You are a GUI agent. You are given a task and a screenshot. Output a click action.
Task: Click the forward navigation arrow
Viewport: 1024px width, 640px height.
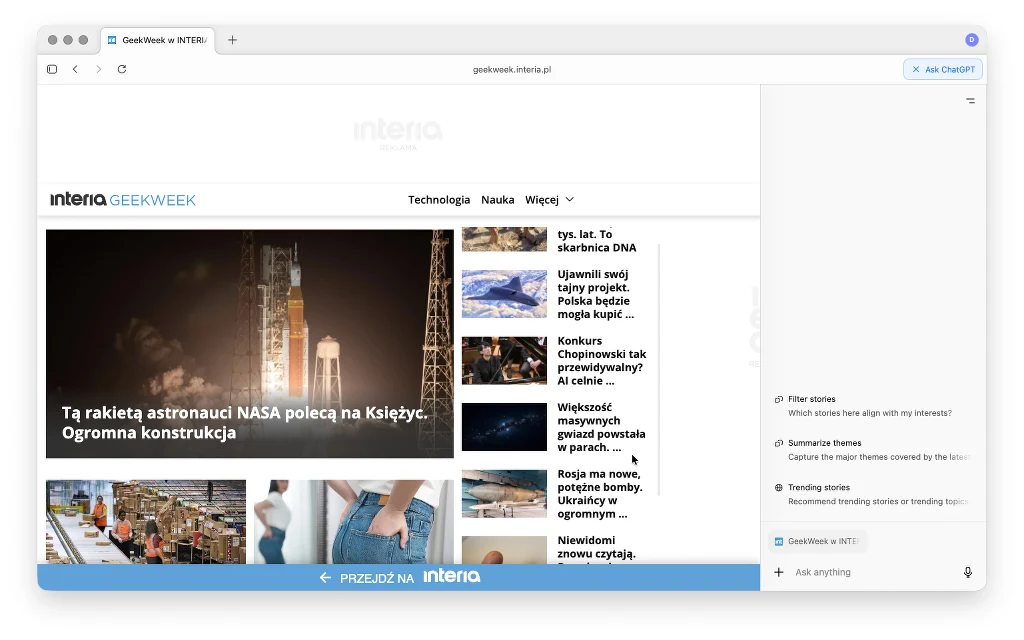(98, 69)
